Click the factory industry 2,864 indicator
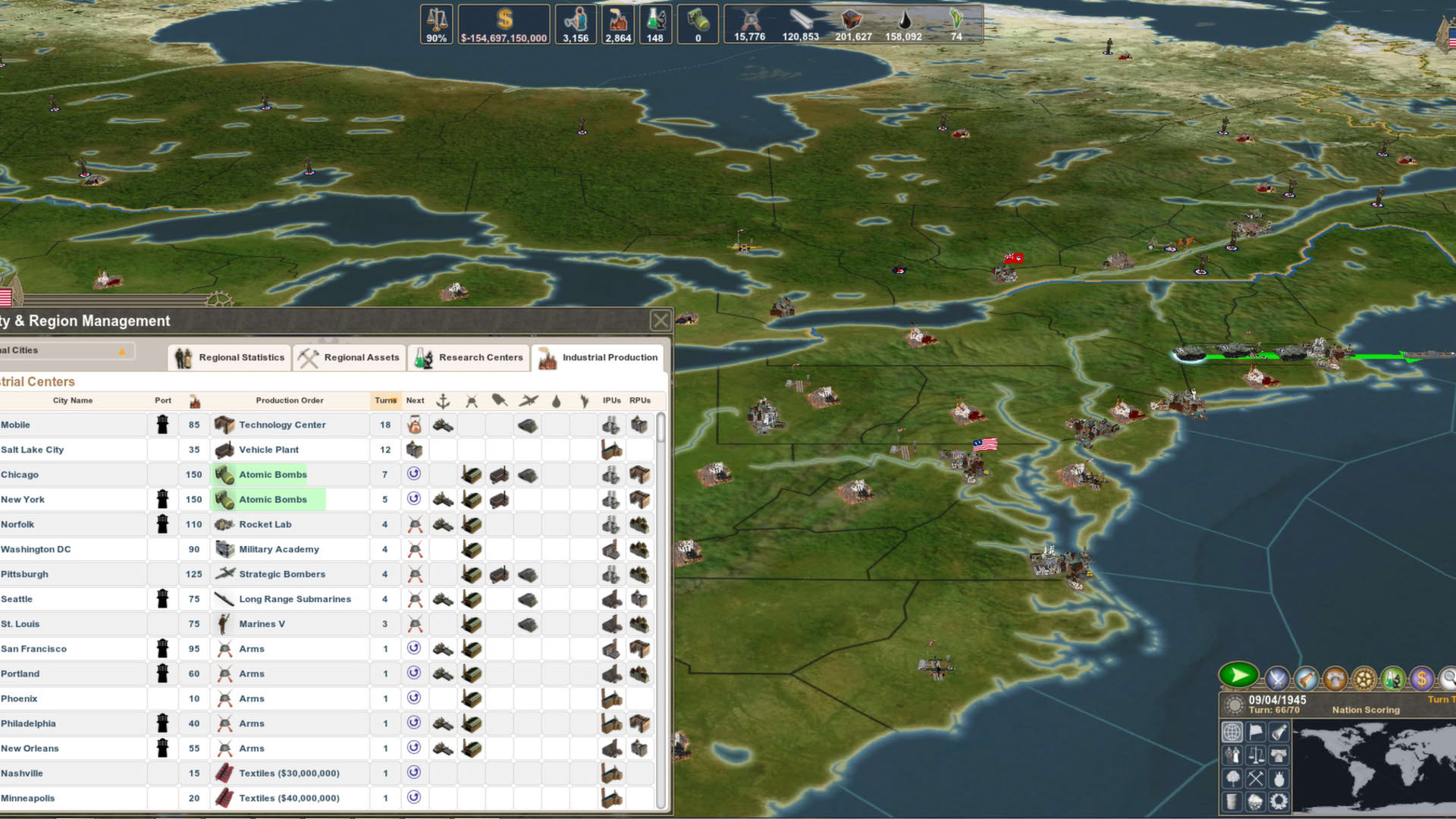Viewport: 1456px width, 819px height. [x=618, y=24]
